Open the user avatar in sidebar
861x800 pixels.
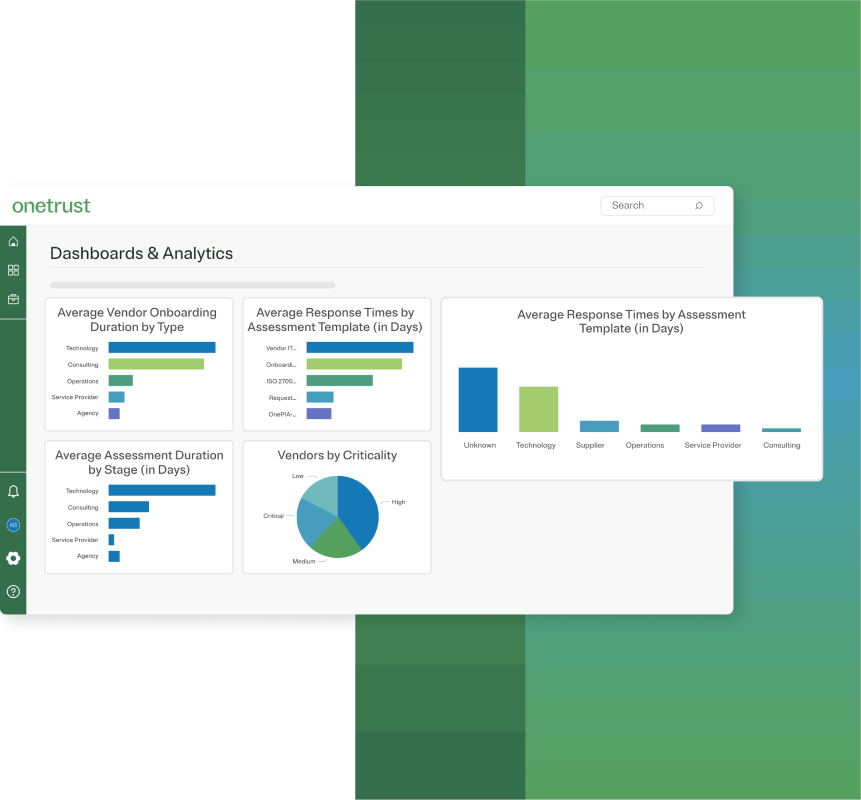coord(13,525)
